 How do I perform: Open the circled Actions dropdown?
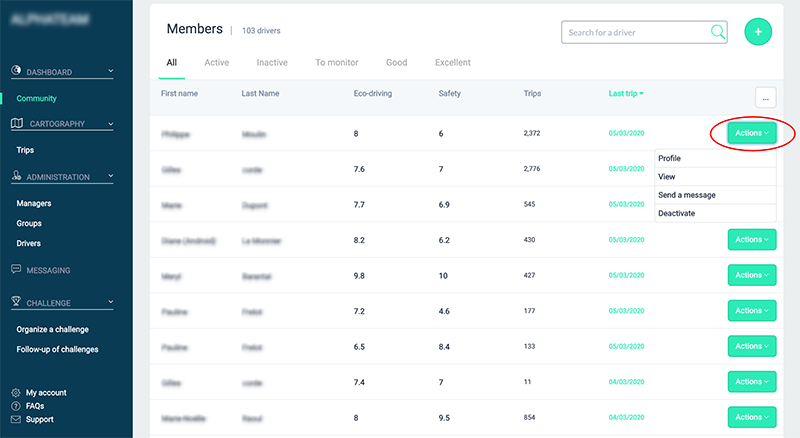pyautogui.click(x=751, y=133)
